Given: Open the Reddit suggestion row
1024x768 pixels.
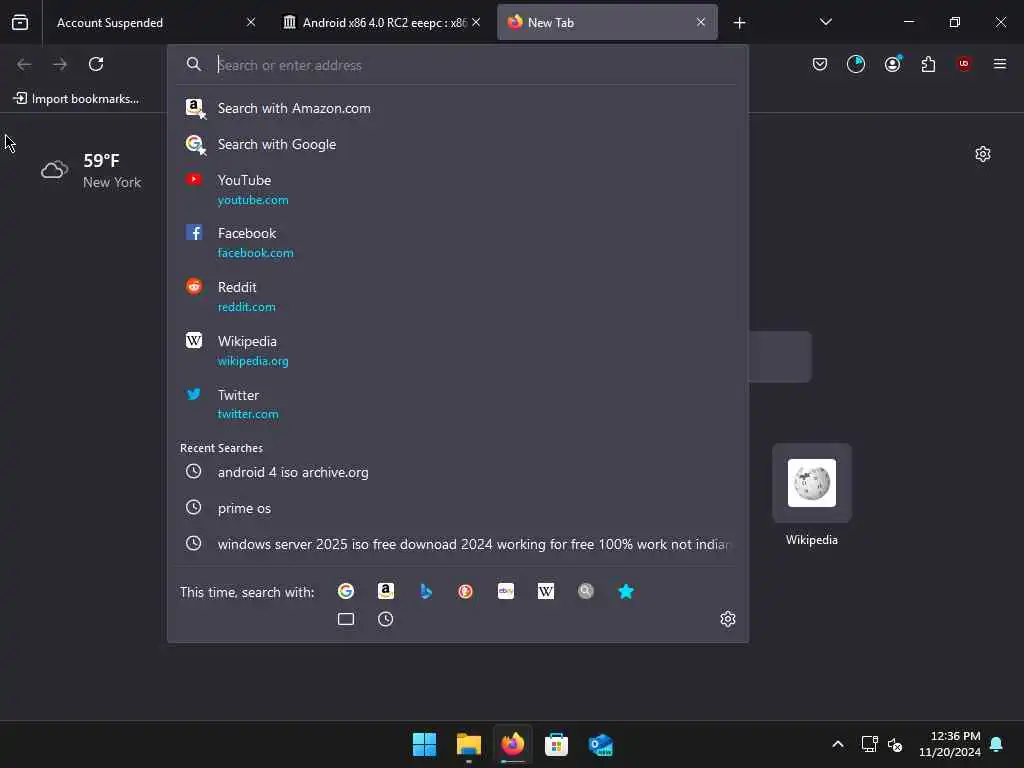Looking at the screenshot, I should tap(457, 296).
